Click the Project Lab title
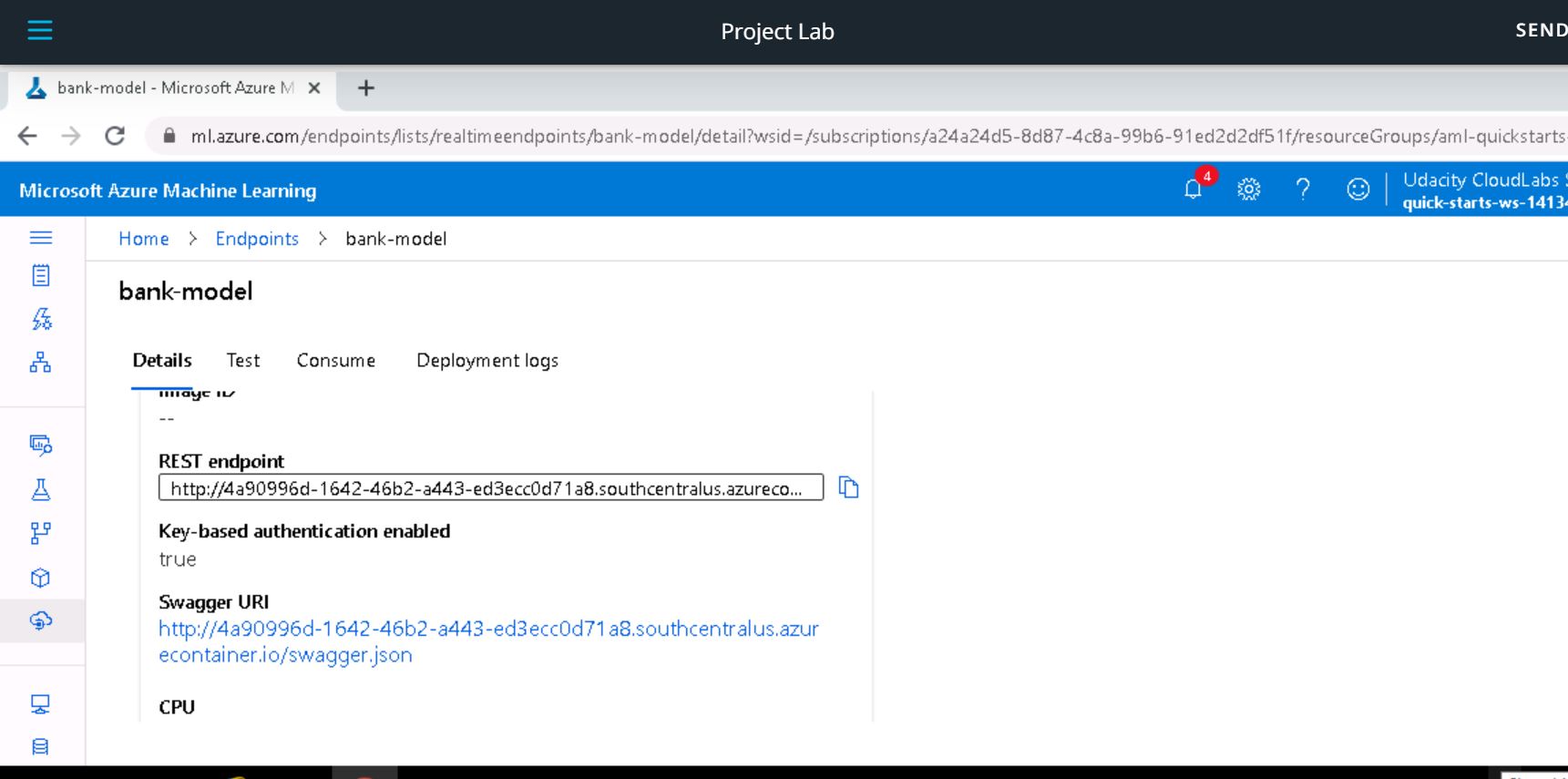The height and width of the screenshot is (779, 1568). tap(777, 32)
